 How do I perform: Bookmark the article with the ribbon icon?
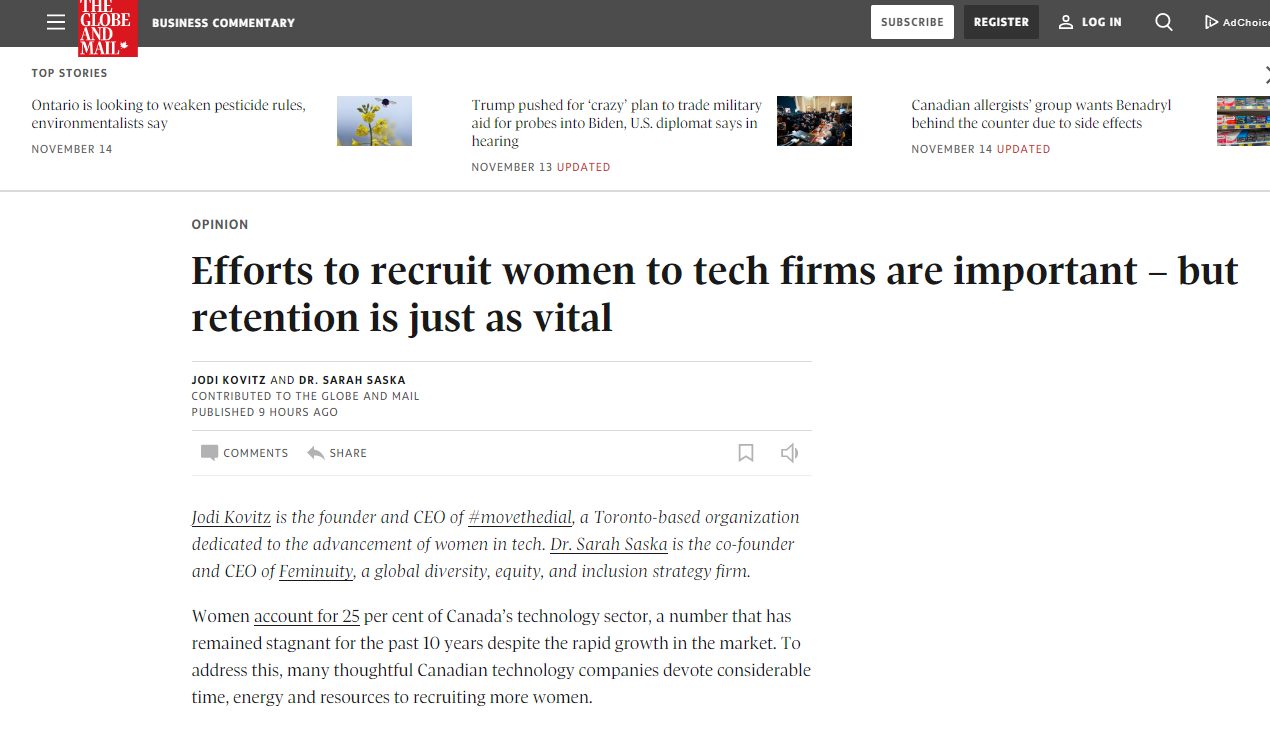point(745,452)
